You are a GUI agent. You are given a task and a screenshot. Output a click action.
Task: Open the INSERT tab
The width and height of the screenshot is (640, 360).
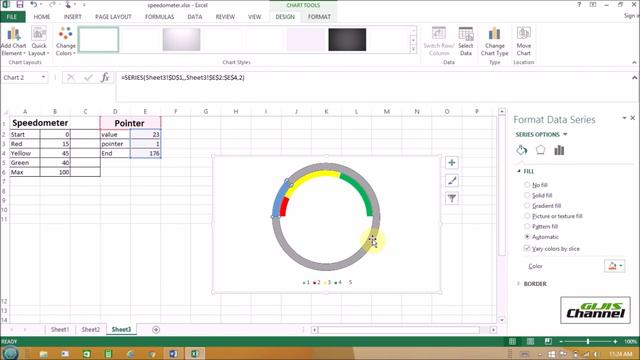[73, 17]
